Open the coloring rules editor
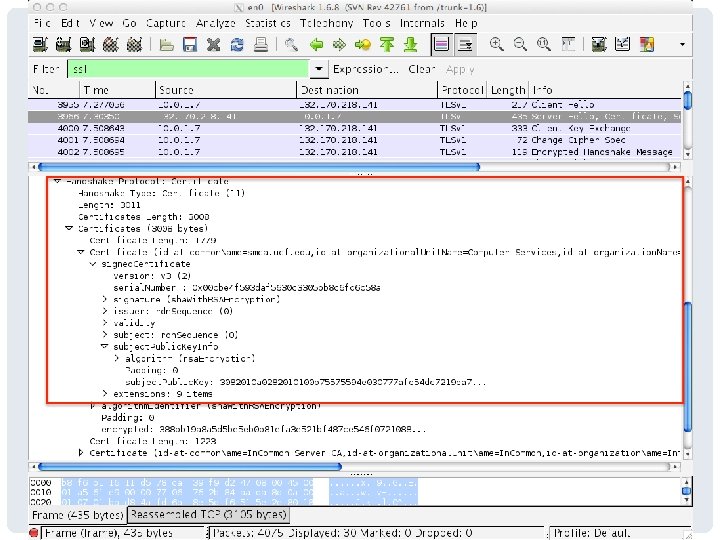720x540 pixels. tap(647, 45)
